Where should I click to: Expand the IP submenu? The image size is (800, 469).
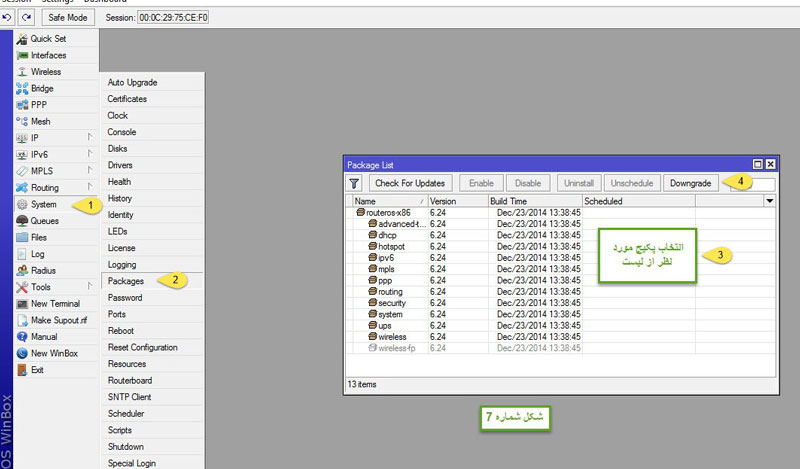(x=56, y=138)
